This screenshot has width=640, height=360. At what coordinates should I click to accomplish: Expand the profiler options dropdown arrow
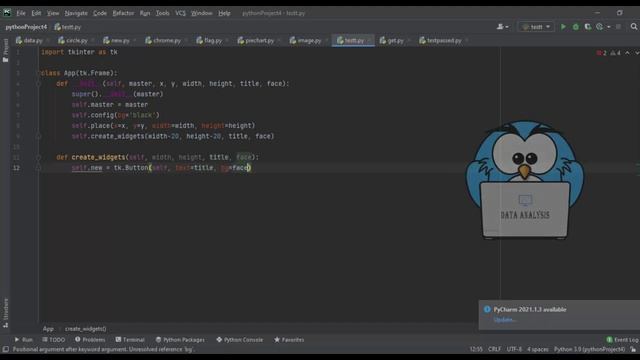(609, 27)
